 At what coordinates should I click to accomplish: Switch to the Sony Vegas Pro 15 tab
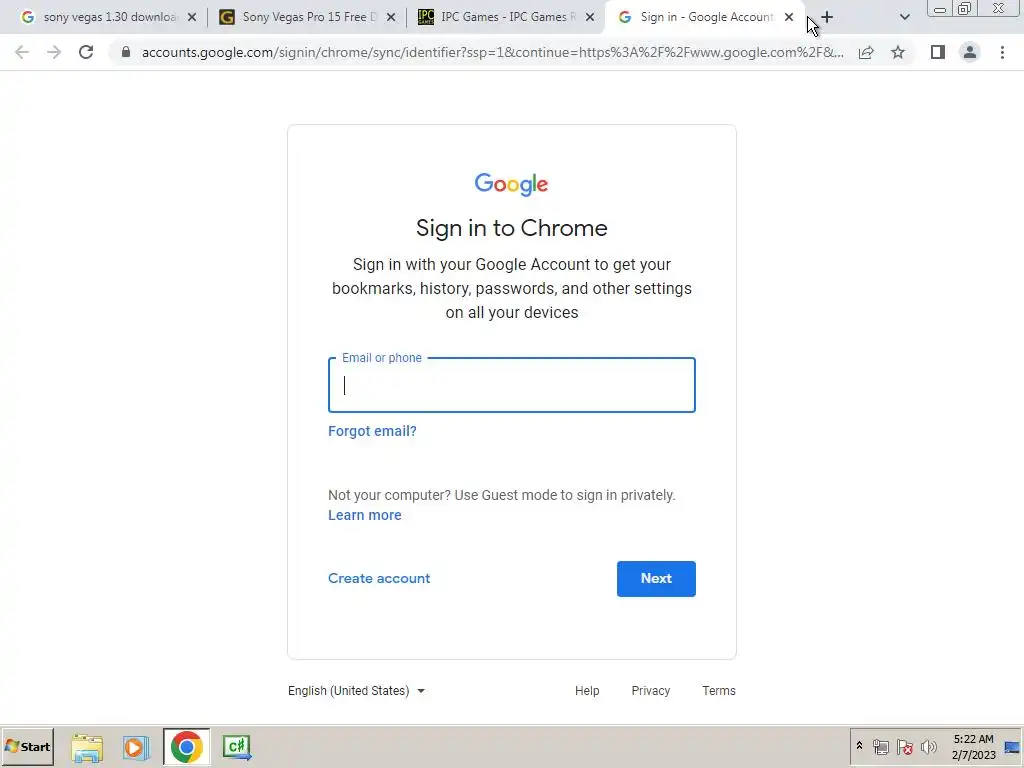click(306, 17)
